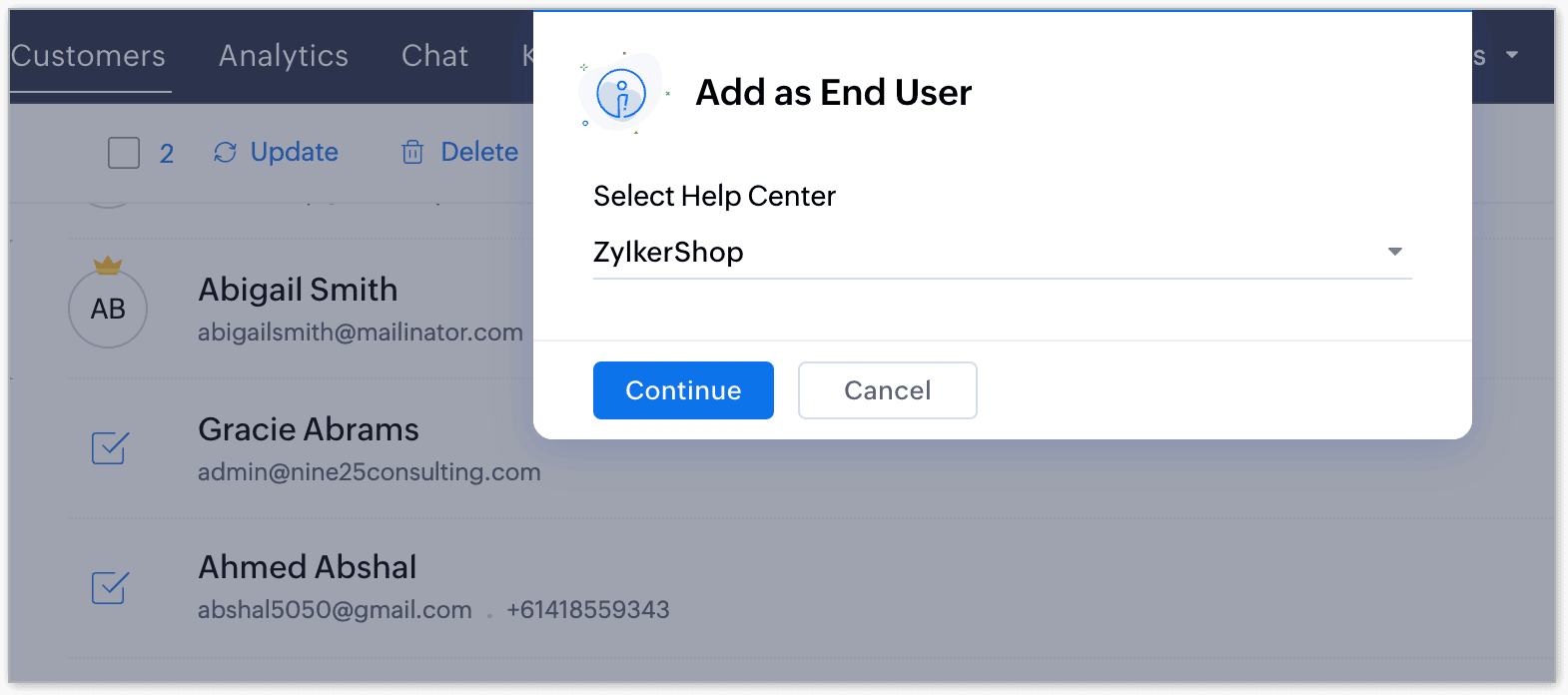Click the Update refresh icon
The height and width of the screenshot is (695, 1568).
(225, 152)
